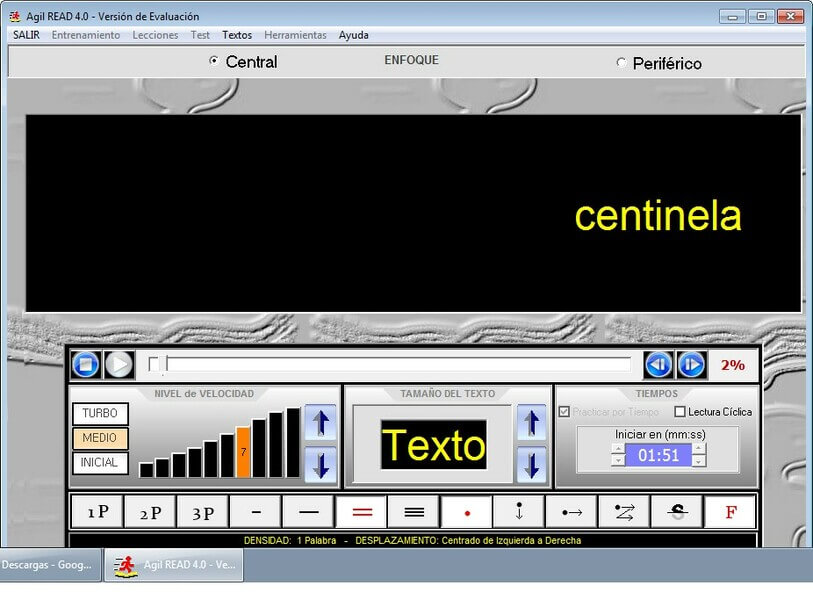This screenshot has height=600, width=813.
Task: Open the Textos menu
Action: (237, 35)
